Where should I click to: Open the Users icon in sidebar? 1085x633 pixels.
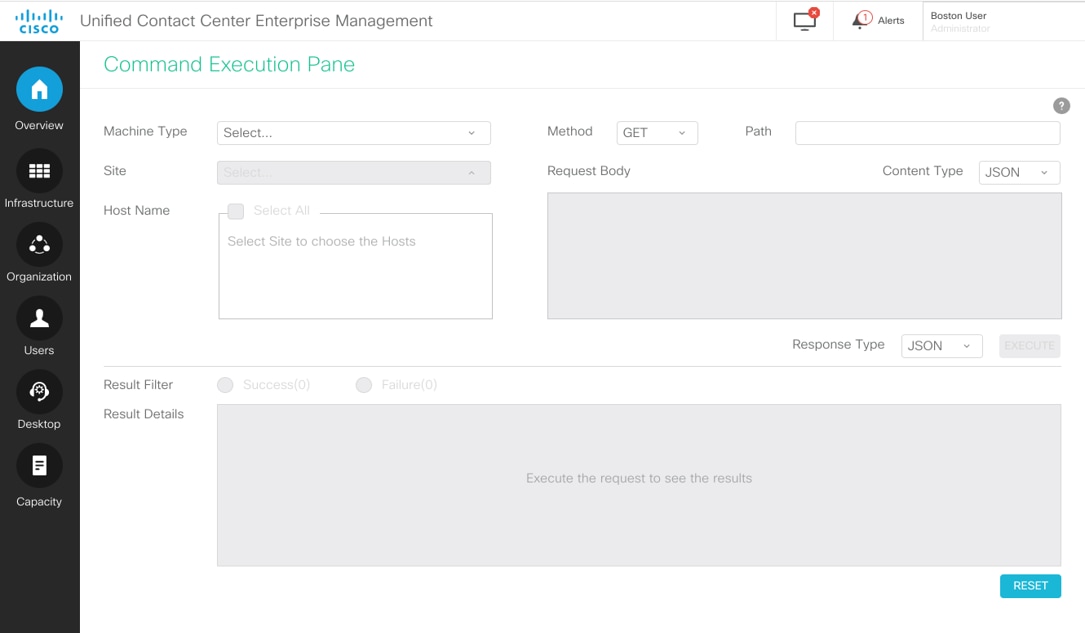click(x=39, y=319)
